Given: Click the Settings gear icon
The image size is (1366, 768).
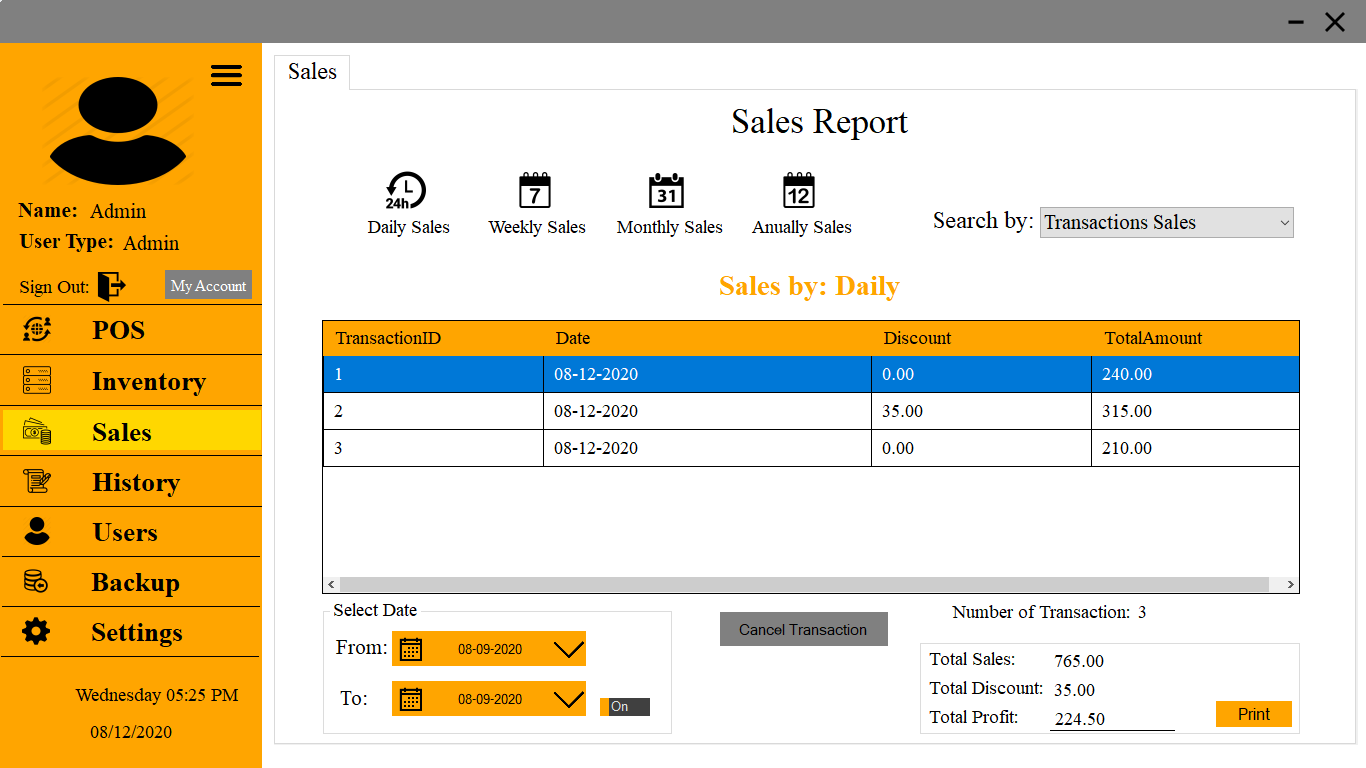Looking at the screenshot, I should click(x=37, y=632).
